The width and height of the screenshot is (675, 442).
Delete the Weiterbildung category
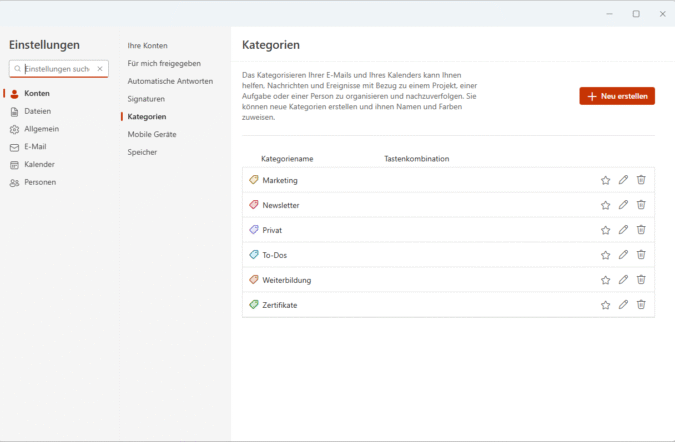pyautogui.click(x=641, y=280)
